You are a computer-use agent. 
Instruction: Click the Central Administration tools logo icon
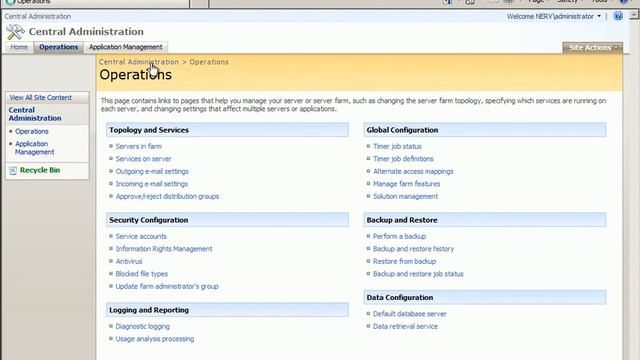tap(15, 32)
